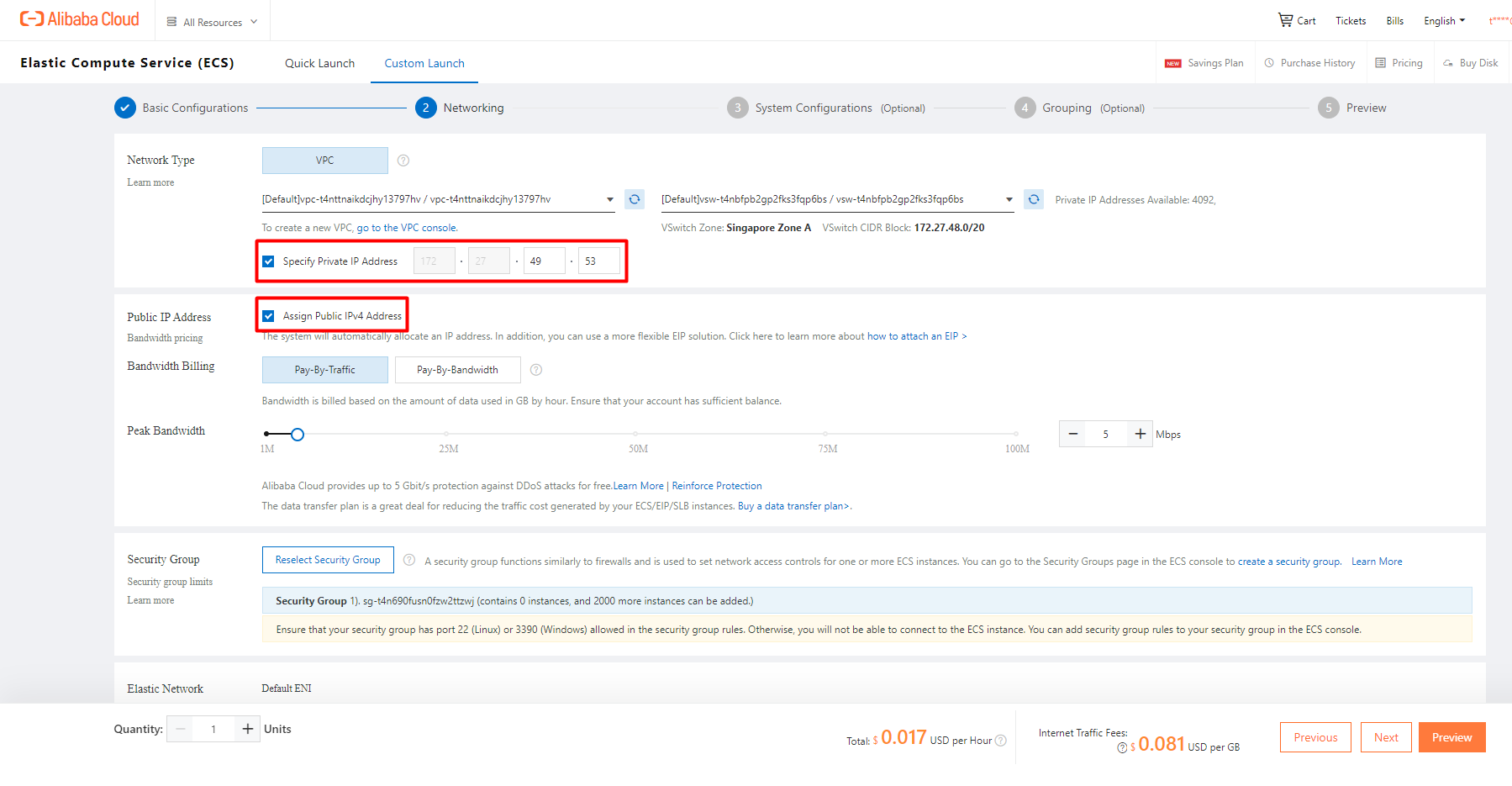Open the VPC console link

tap(406, 227)
